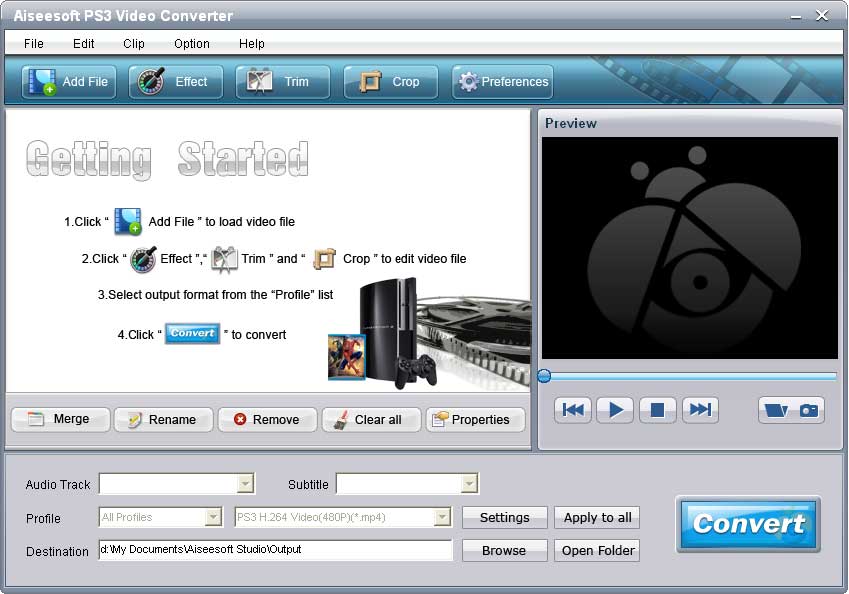The image size is (849, 594).
Task: Click Apply to all
Action: [597, 518]
